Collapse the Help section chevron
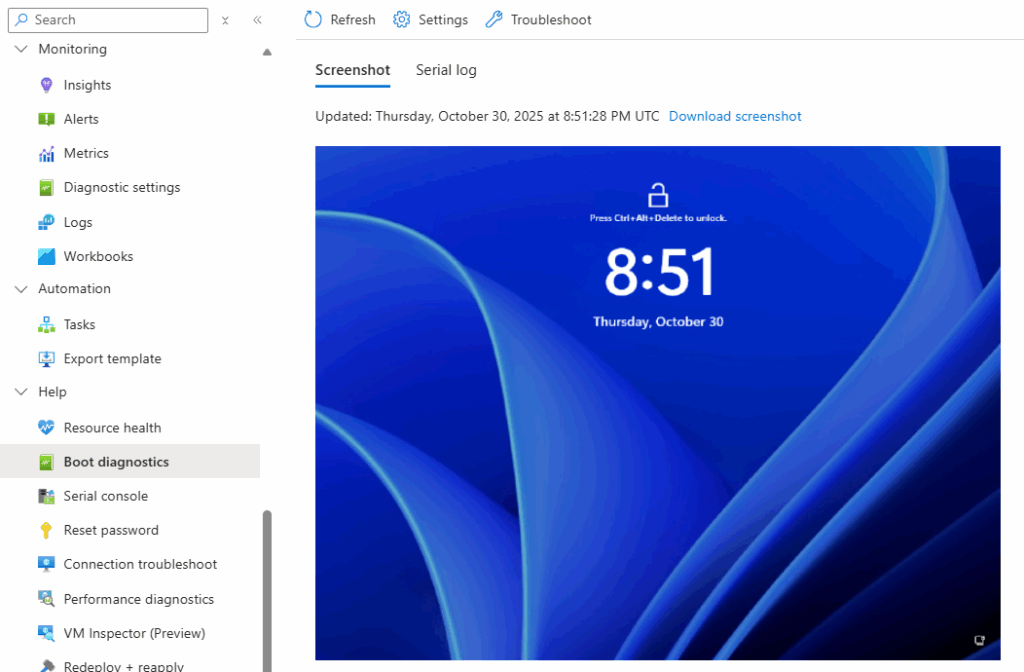The width and height of the screenshot is (1024, 672). point(22,392)
